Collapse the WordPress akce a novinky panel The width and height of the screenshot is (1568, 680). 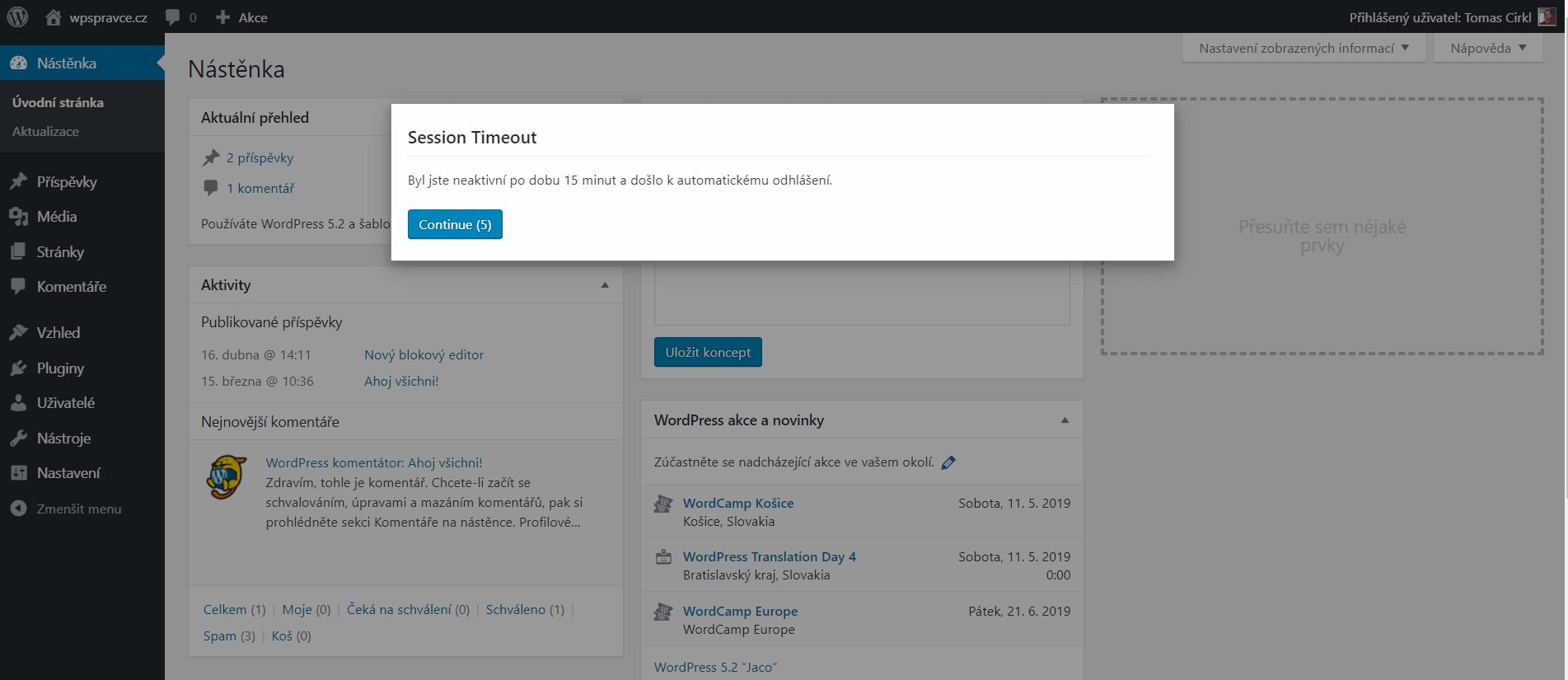pyautogui.click(x=1065, y=420)
